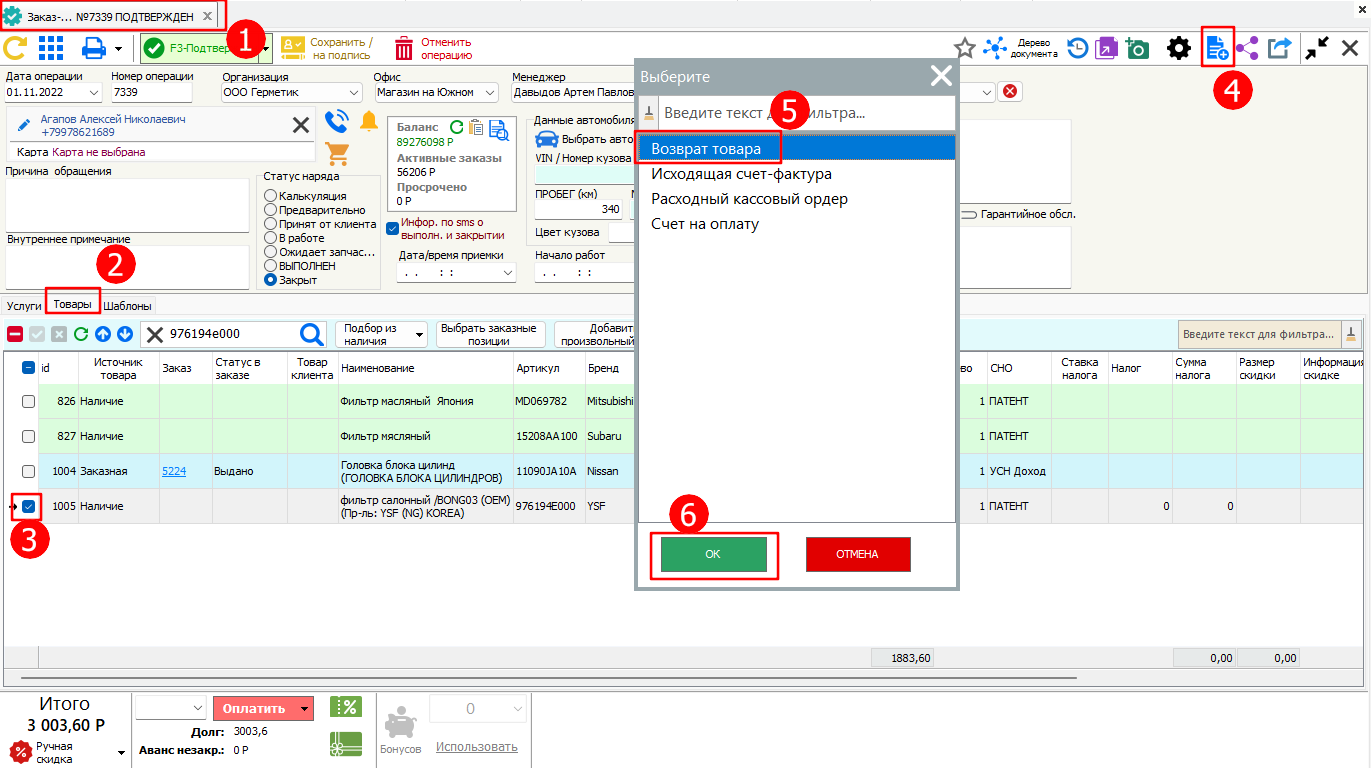
Task: Expand the Подбор из наличия dropdown
Action: coord(418,335)
